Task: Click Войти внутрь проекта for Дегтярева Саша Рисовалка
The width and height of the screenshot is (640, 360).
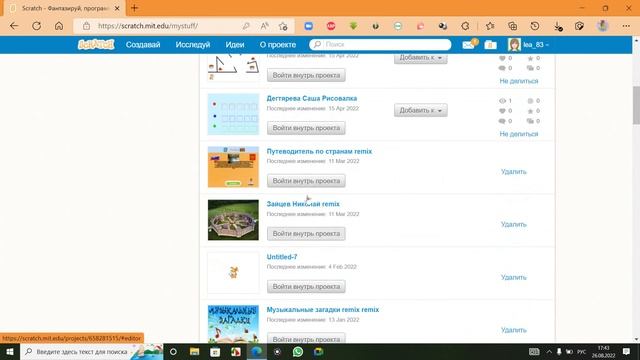Action: coord(306,128)
